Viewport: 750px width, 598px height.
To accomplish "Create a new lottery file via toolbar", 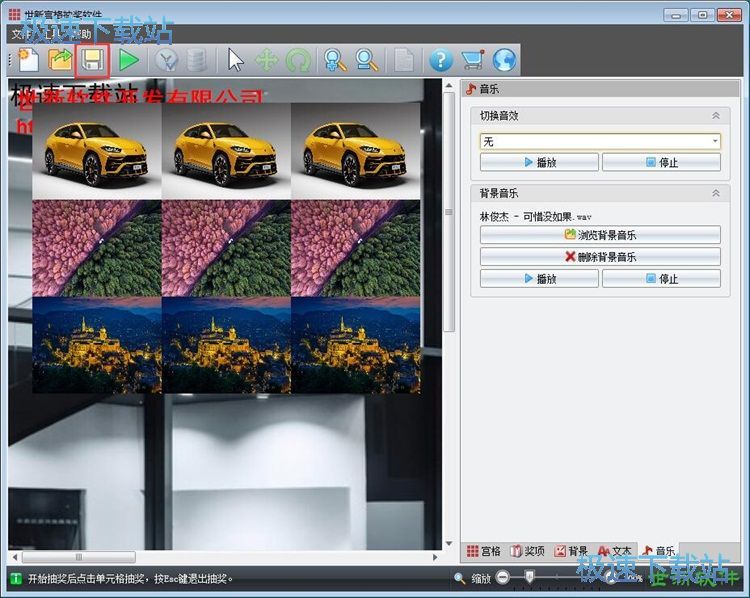I will pyautogui.click(x=29, y=60).
